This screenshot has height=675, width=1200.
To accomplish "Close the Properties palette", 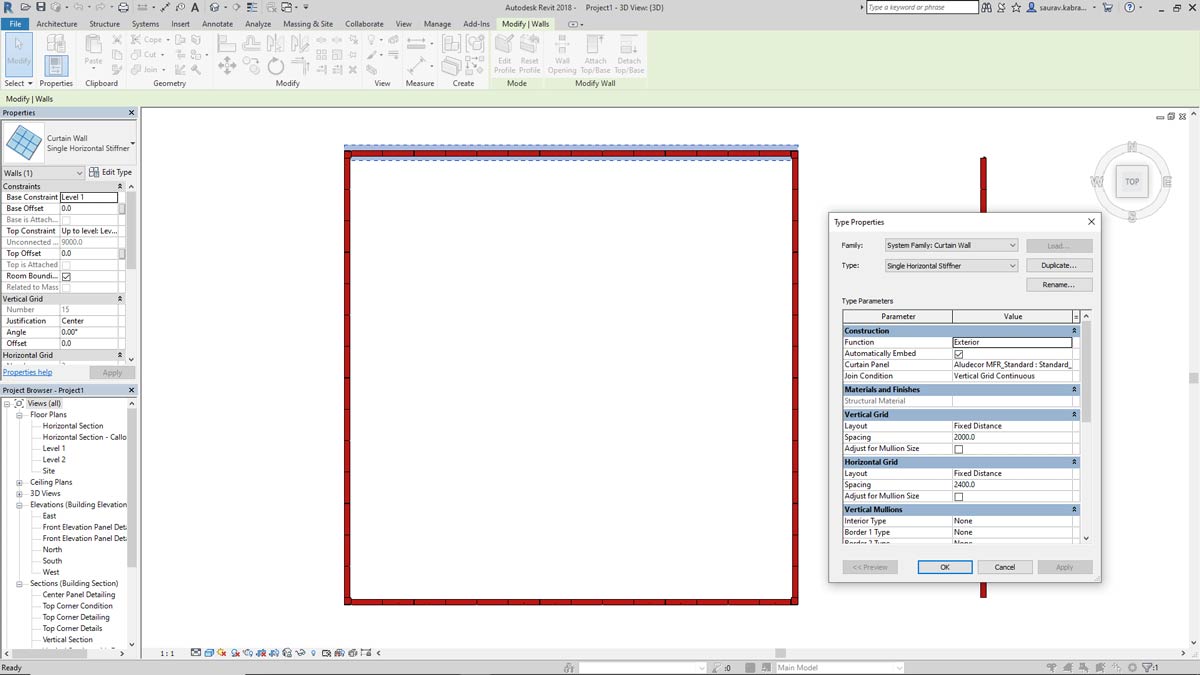I will pyautogui.click(x=132, y=113).
